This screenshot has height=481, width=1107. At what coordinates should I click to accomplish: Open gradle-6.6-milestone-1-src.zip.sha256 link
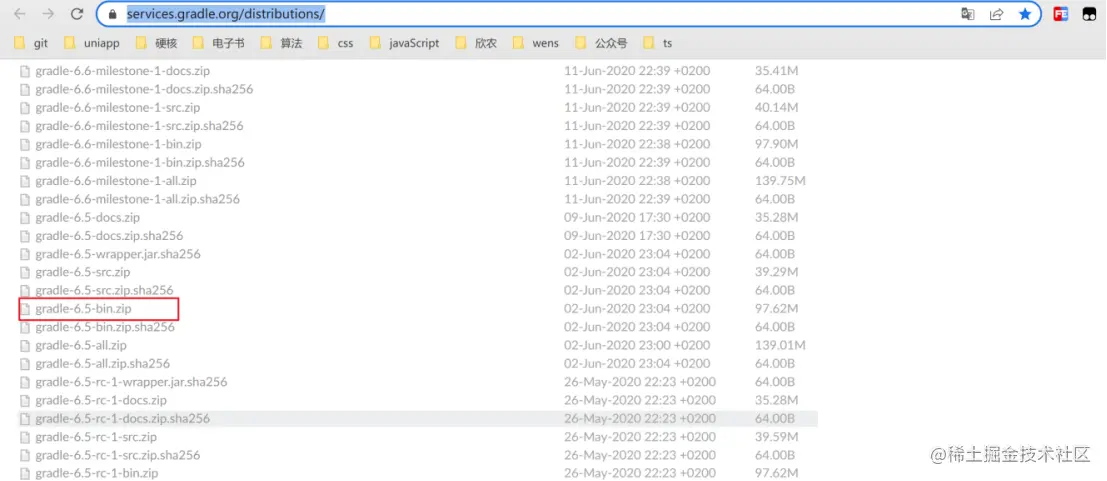pyautogui.click(x=139, y=126)
